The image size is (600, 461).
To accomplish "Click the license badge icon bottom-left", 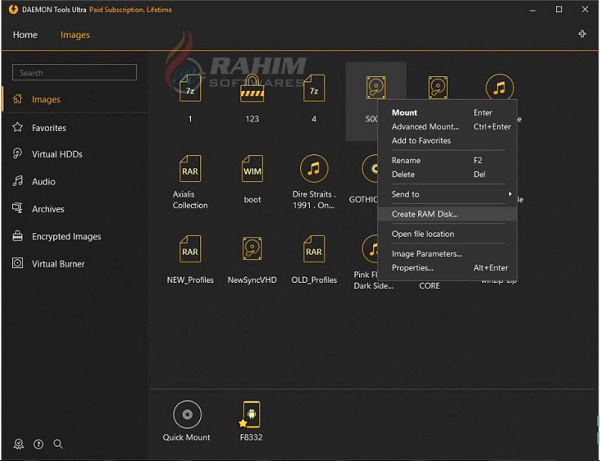I will coord(18,444).
